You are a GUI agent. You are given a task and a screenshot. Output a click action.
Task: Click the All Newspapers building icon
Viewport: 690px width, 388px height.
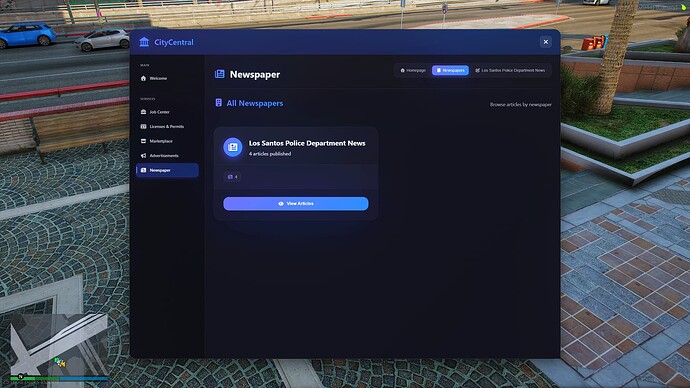(219, 102)
